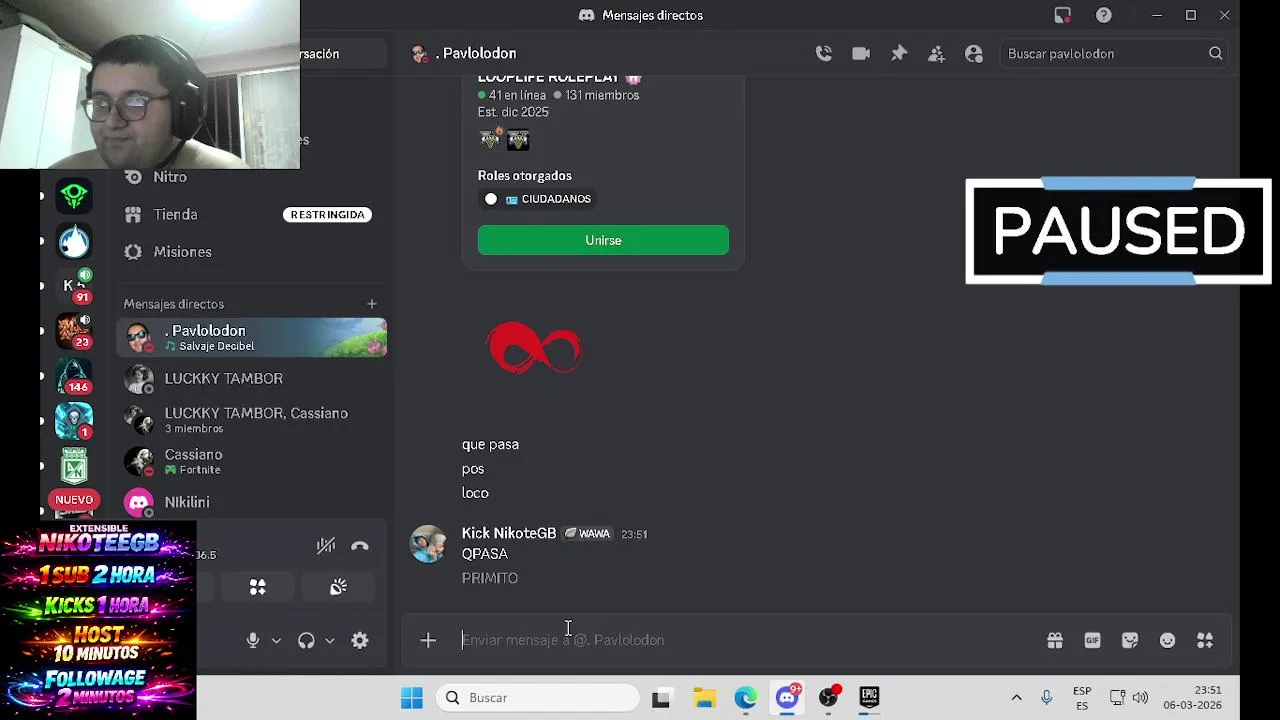Open the GIF picker
This screenshot has width=1280, height=720.
pos(1092,640)
